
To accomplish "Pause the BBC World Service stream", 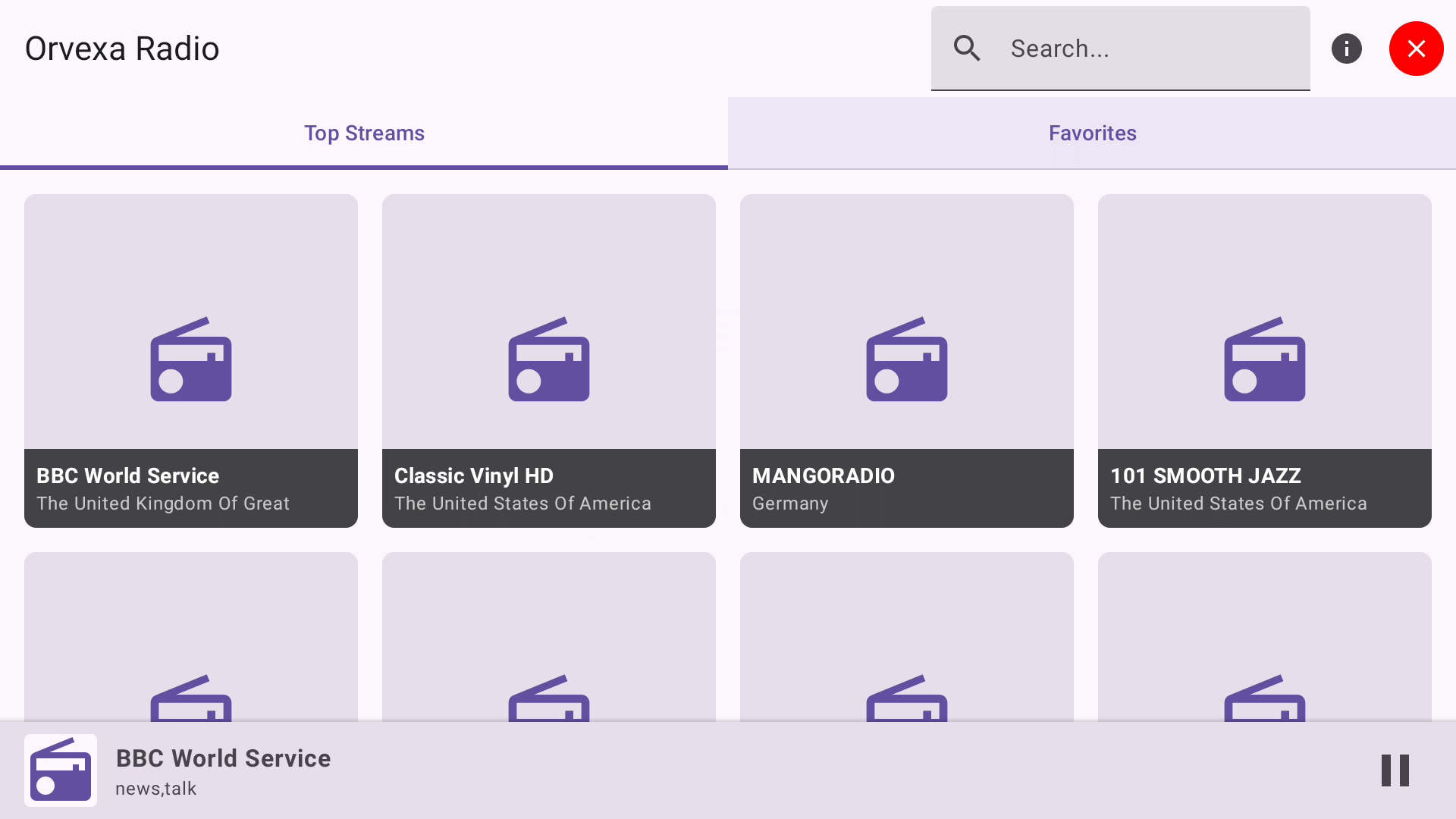I will coord(1395,770).
